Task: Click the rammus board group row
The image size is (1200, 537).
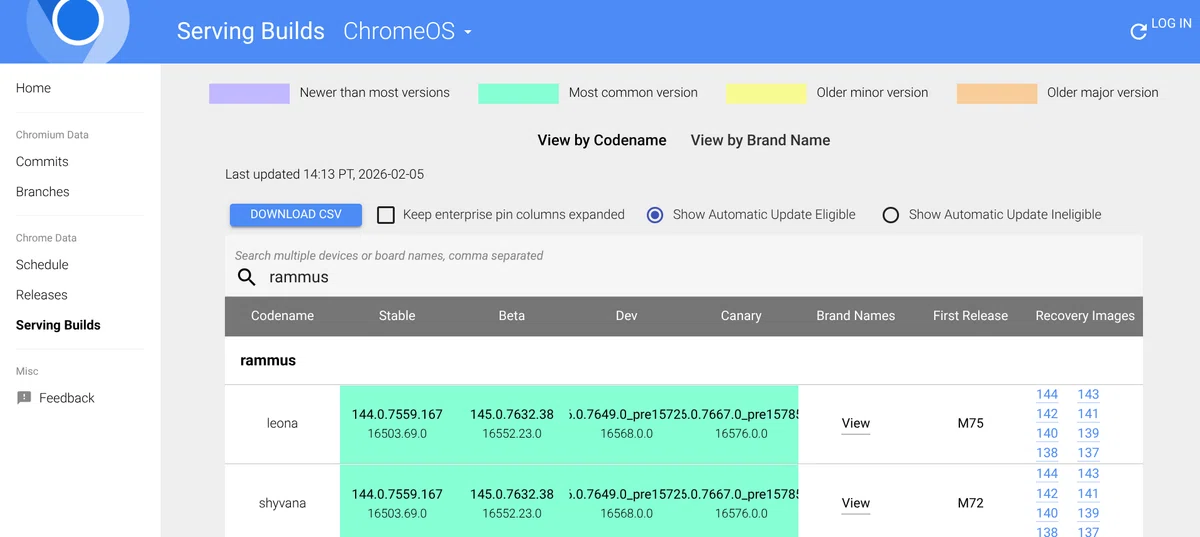Action: (684, 360)
